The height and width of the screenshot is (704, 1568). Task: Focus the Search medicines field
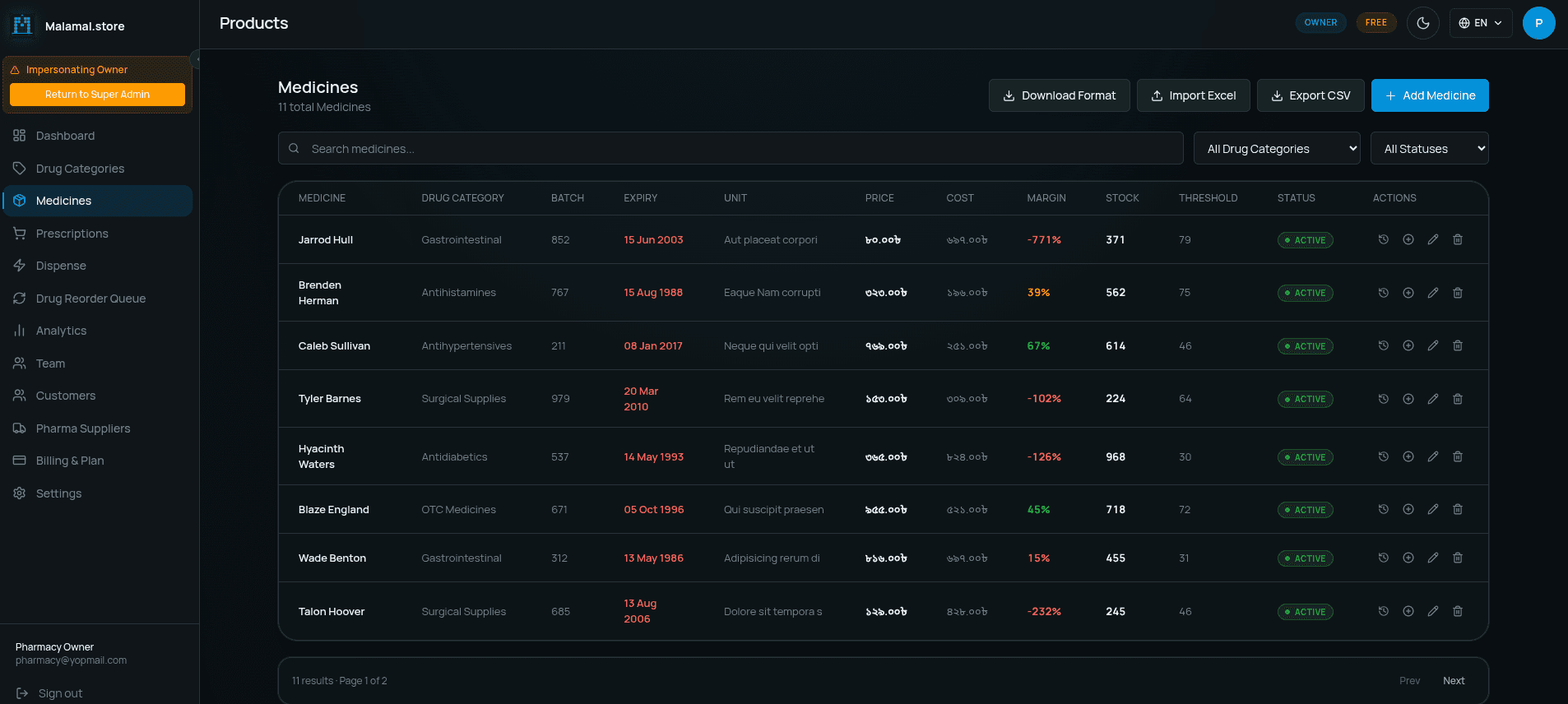(x=731, y=149)
